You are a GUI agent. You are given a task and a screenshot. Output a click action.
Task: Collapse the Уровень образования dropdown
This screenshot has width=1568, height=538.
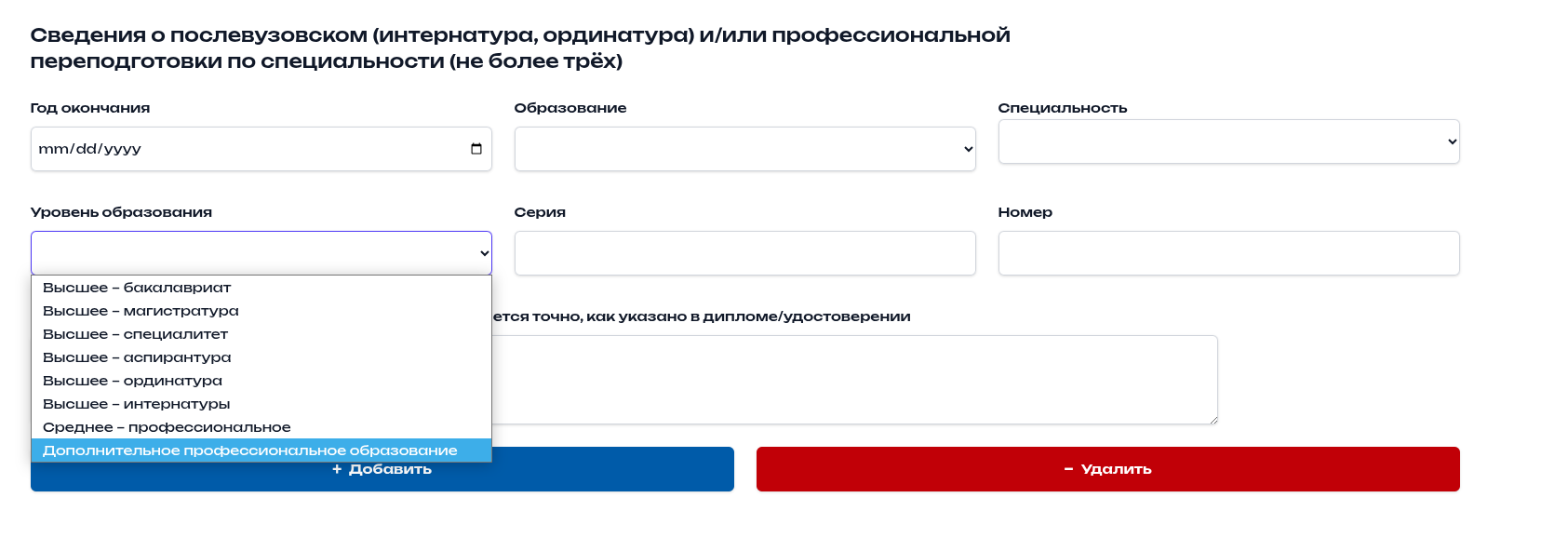click(261, 253)
